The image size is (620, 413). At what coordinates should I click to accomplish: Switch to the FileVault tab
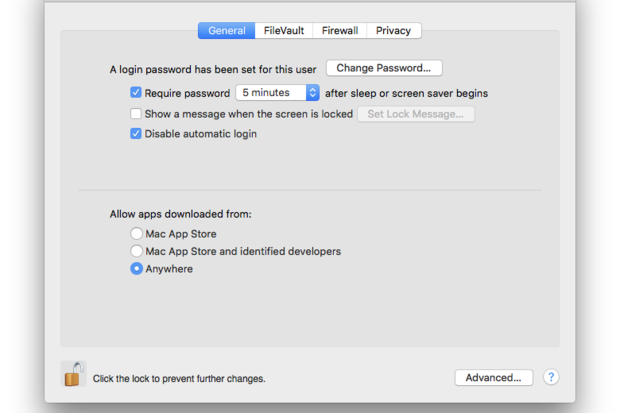(284, 30)
